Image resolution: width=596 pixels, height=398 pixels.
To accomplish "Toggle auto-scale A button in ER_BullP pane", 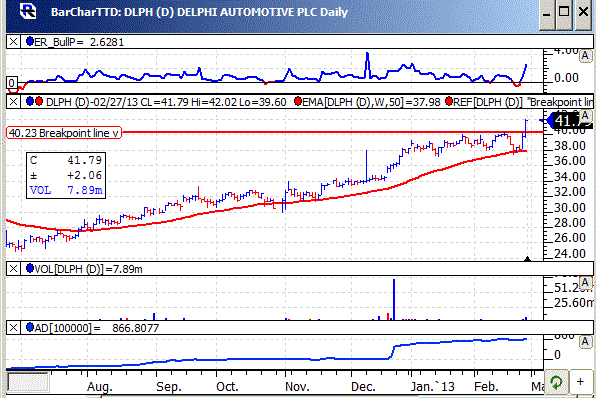I will click(x=585, y=55).
